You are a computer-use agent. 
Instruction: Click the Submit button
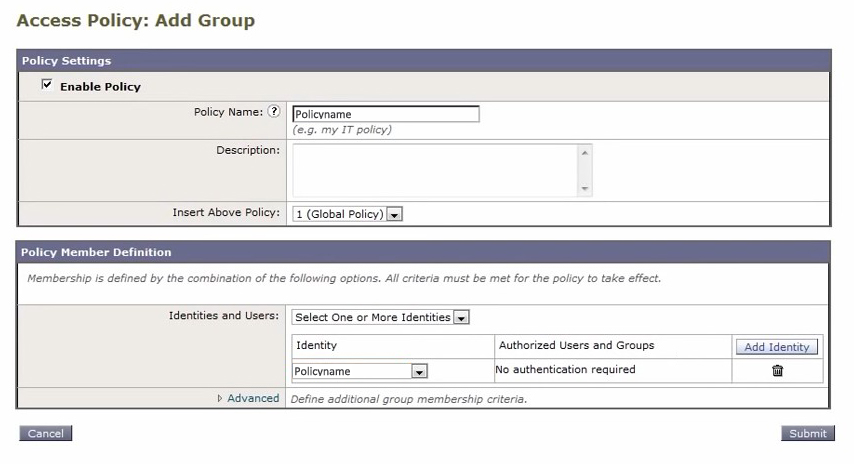tap(807, 433)
